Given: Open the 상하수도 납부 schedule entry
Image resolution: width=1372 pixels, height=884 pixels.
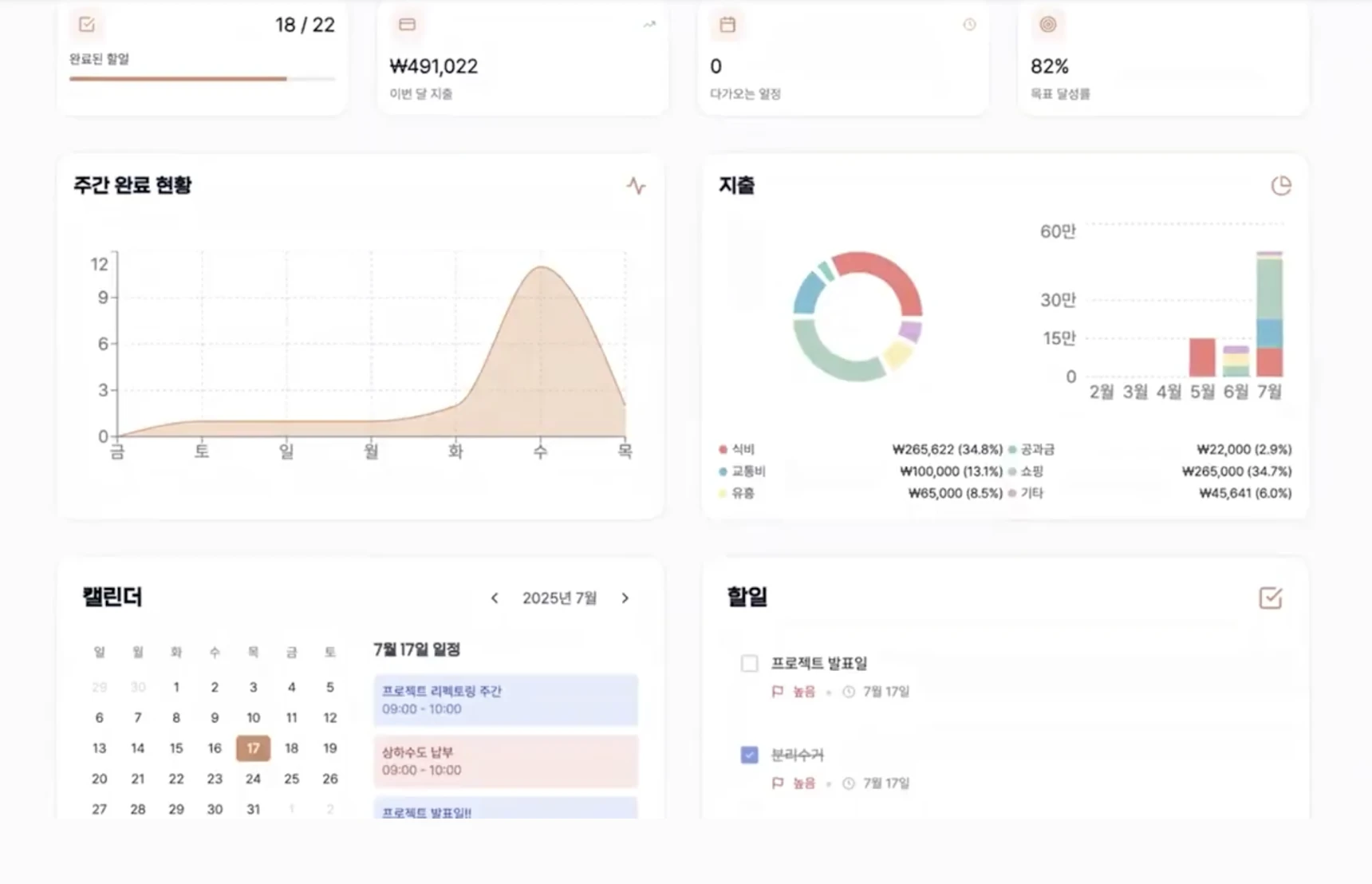Looking at the screenshot, I should 505,762.
